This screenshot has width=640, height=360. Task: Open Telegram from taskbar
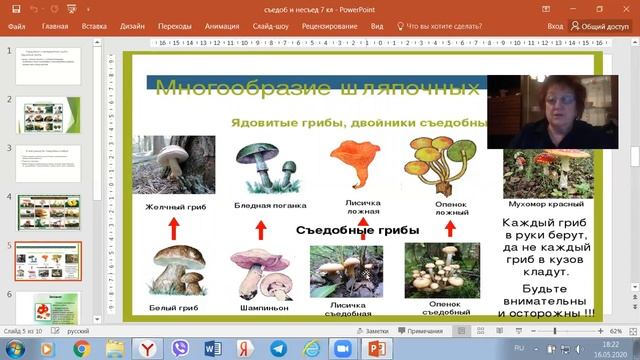278,349
